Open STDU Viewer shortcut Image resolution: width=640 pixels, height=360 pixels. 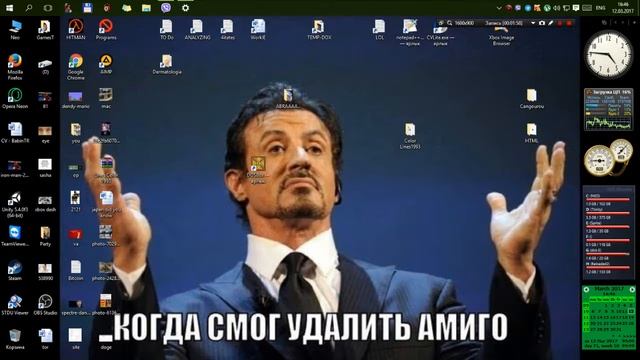coord(15,305)
